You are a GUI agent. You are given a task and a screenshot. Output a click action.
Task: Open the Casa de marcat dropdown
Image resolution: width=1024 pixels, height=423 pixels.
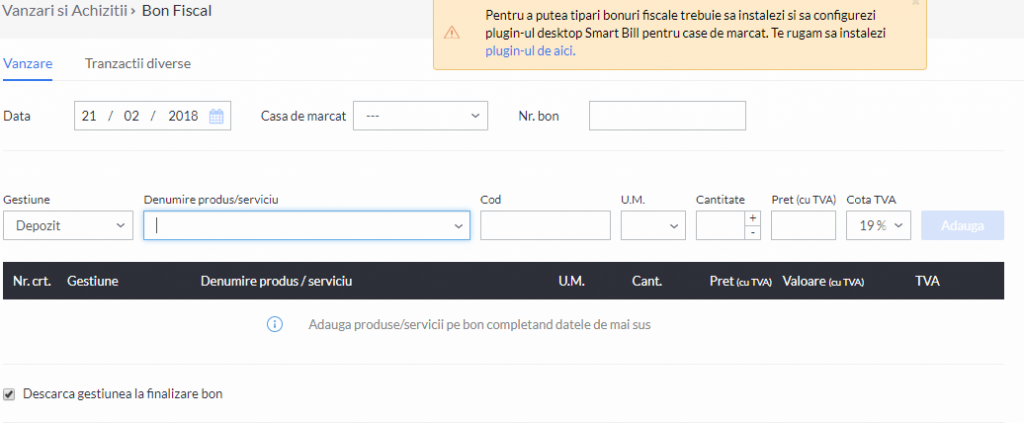pos(421,116)
